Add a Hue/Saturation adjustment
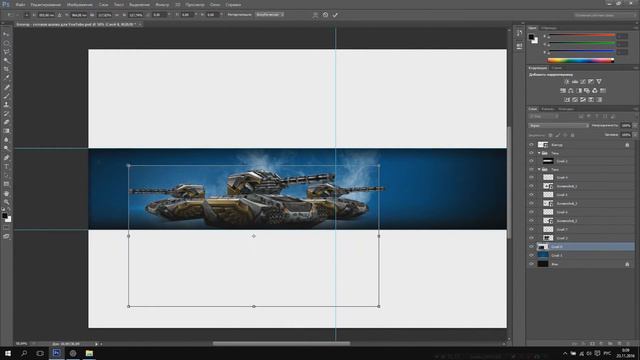 click(x=563, y=91)
